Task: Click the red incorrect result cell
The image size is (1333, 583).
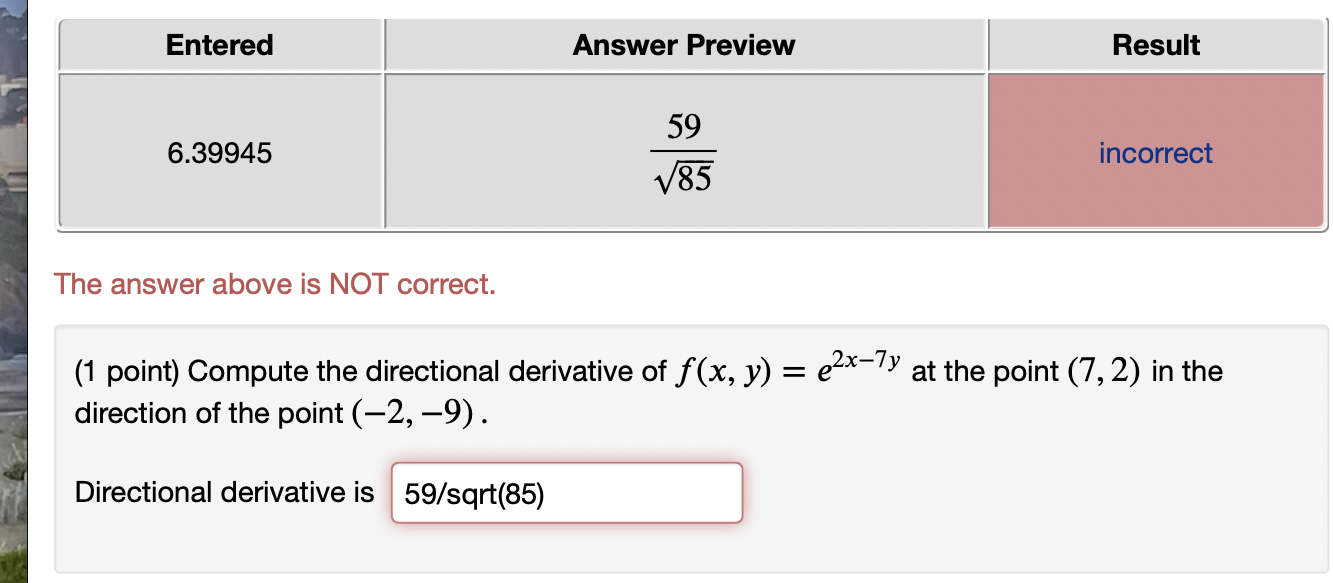Action: pyautogui.click(x=1155, y=190)
